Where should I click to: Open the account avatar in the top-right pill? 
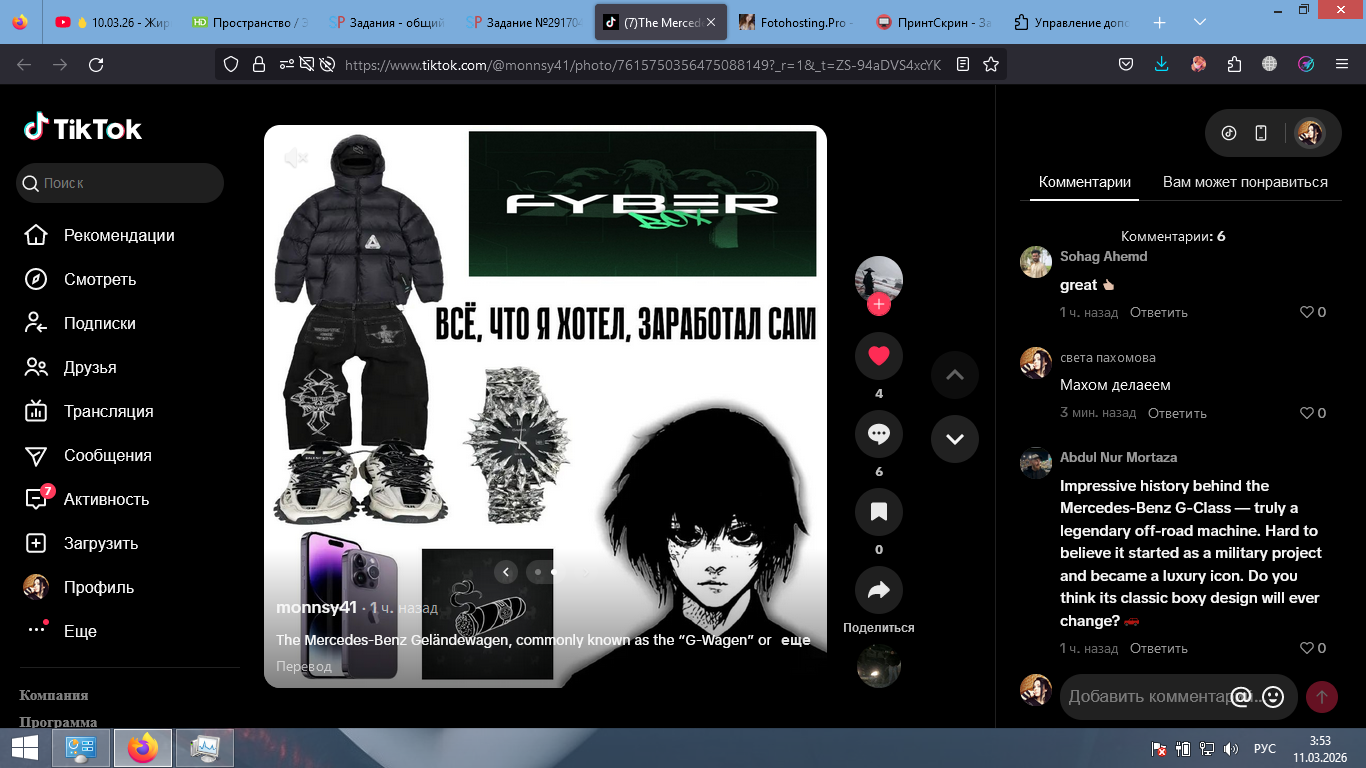[x=1310, y=133]
